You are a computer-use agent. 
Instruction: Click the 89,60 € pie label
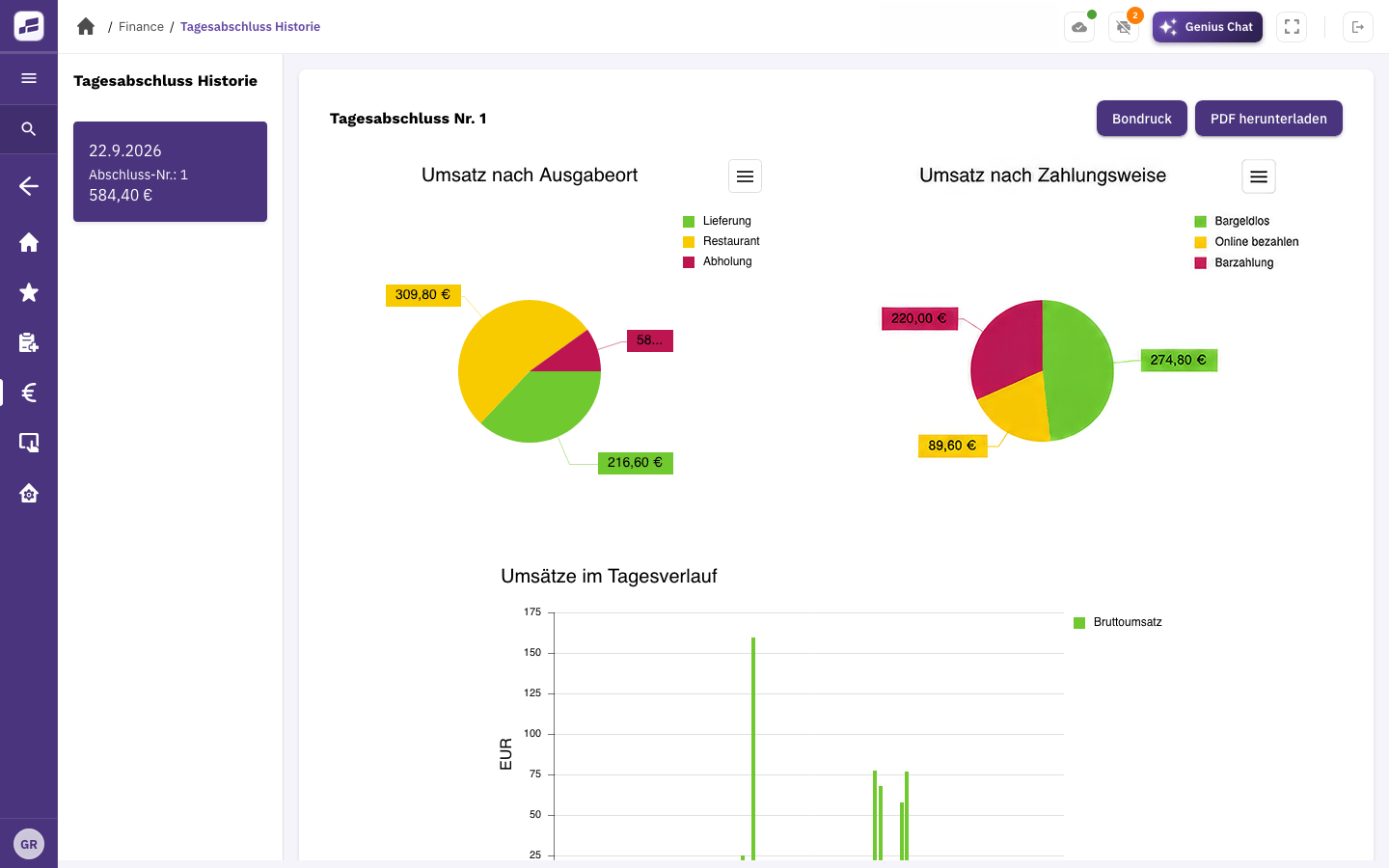click(952, 446)
